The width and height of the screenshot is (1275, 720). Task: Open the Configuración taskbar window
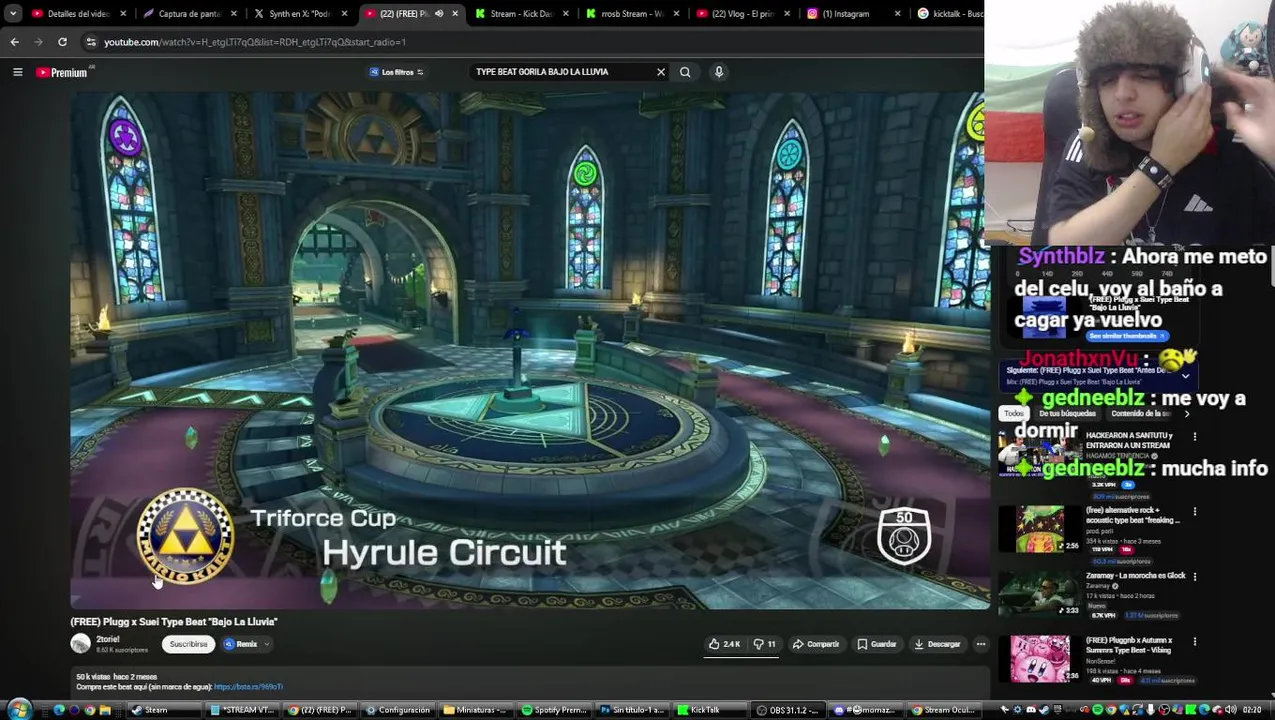pyautogui.click(x=400, y=710)
